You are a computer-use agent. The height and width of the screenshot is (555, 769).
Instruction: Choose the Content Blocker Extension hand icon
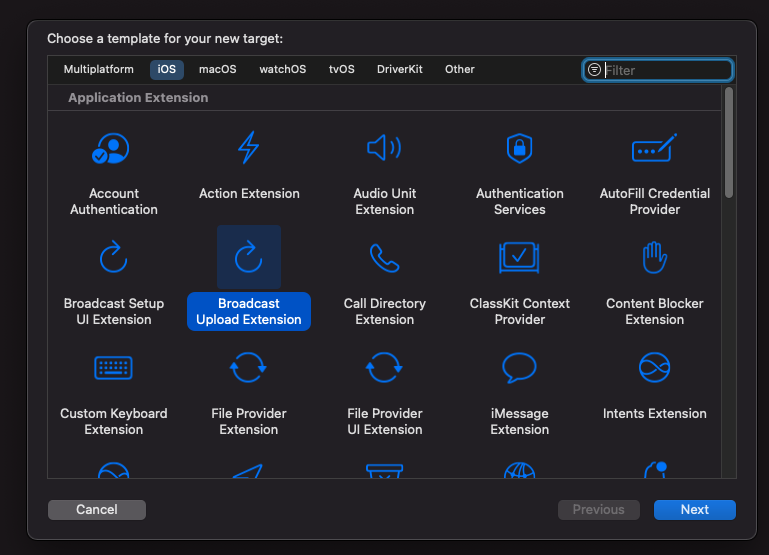[x=655, y=257]
